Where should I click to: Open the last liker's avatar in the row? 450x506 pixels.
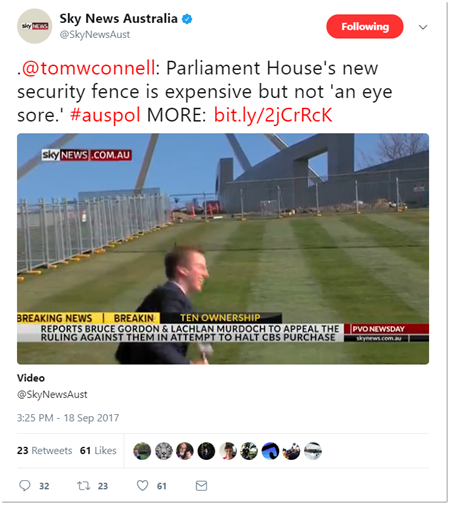point(313,451)
